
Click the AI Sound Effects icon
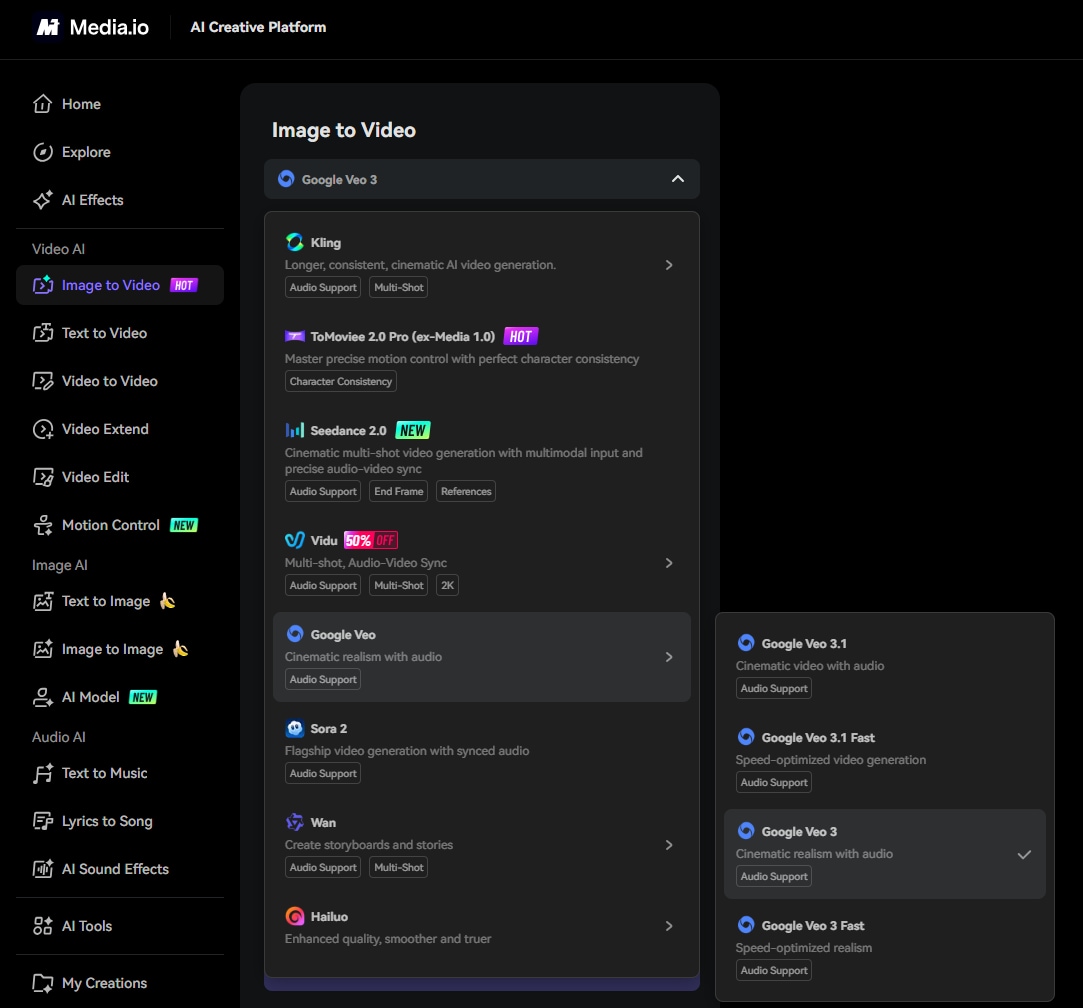43,869
